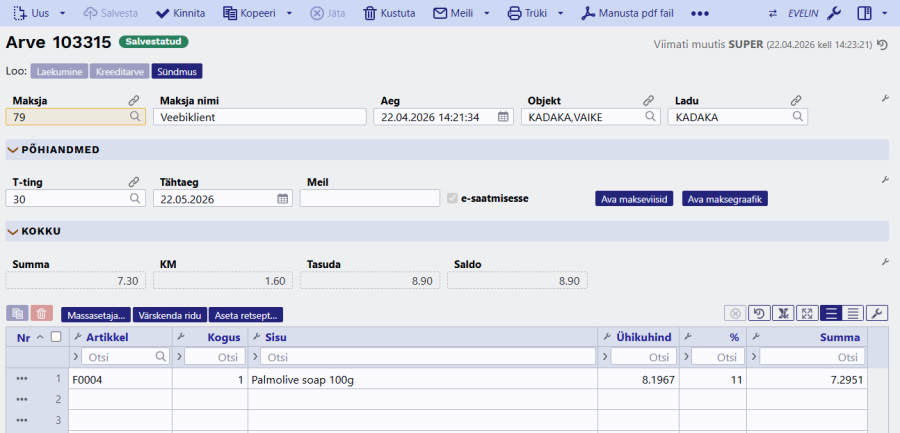Open the three-dots more menu

[700, 14]
